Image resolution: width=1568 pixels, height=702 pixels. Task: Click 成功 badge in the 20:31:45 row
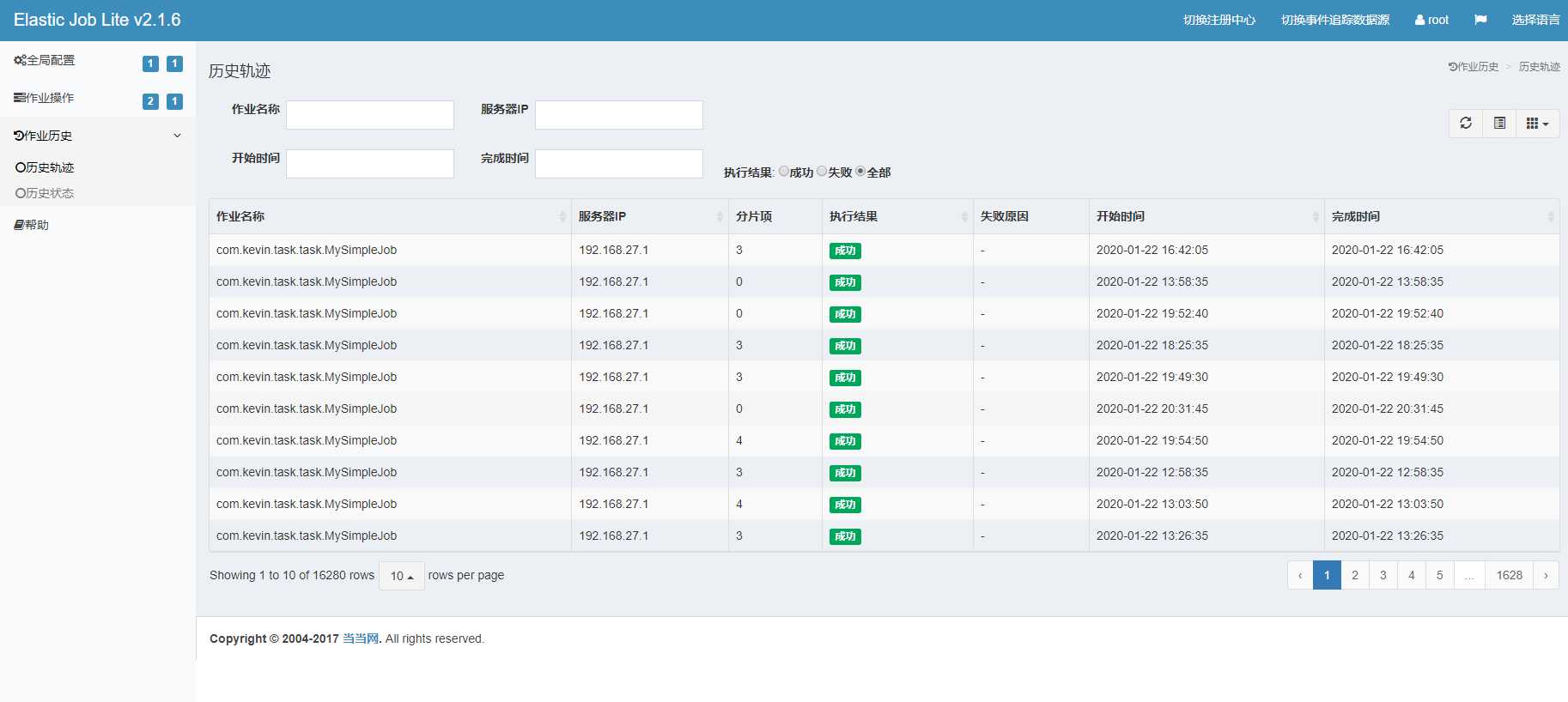pyautogui.click(x=845, y=409)
